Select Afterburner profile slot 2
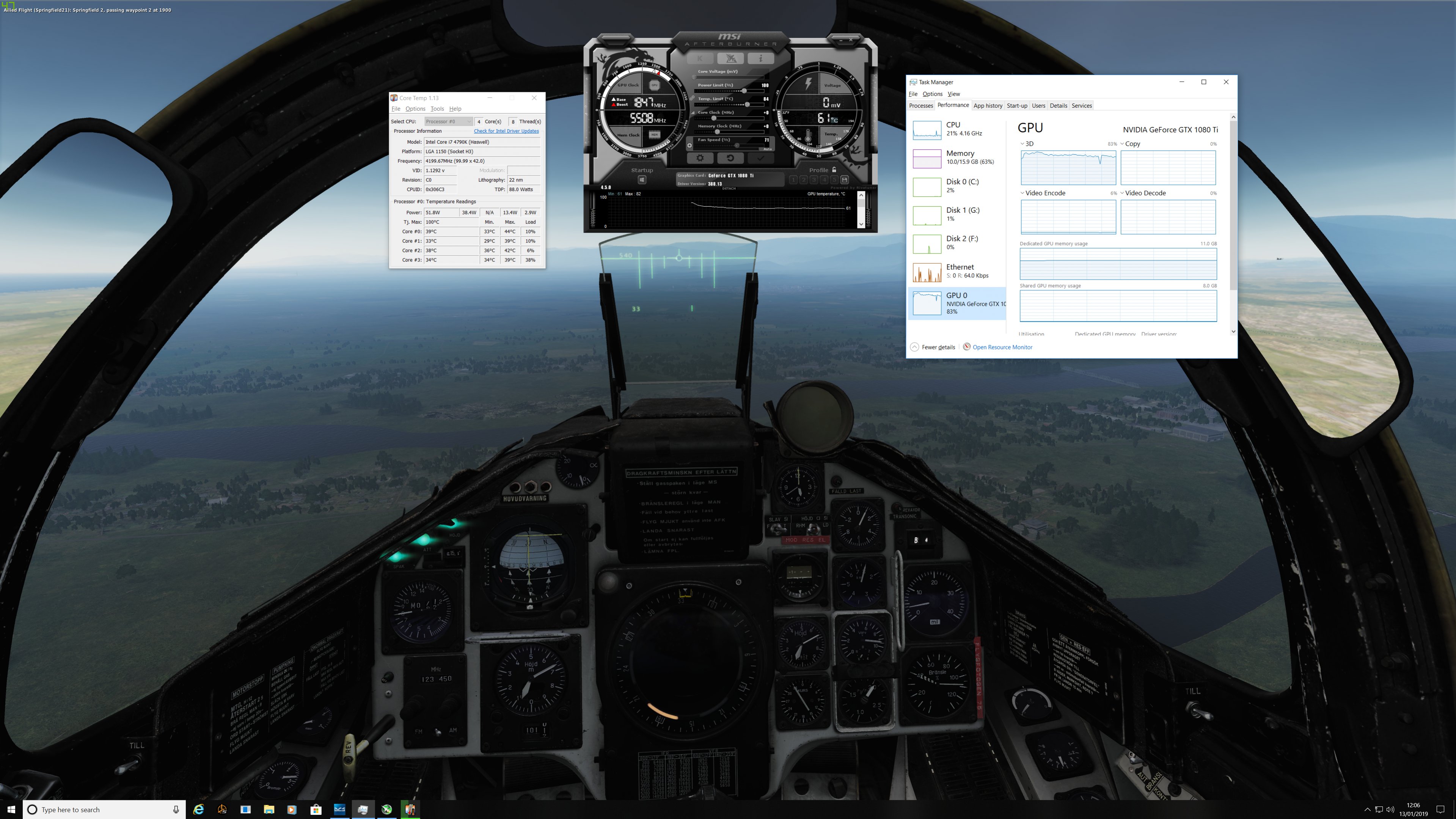 click(x=803, y=180)
